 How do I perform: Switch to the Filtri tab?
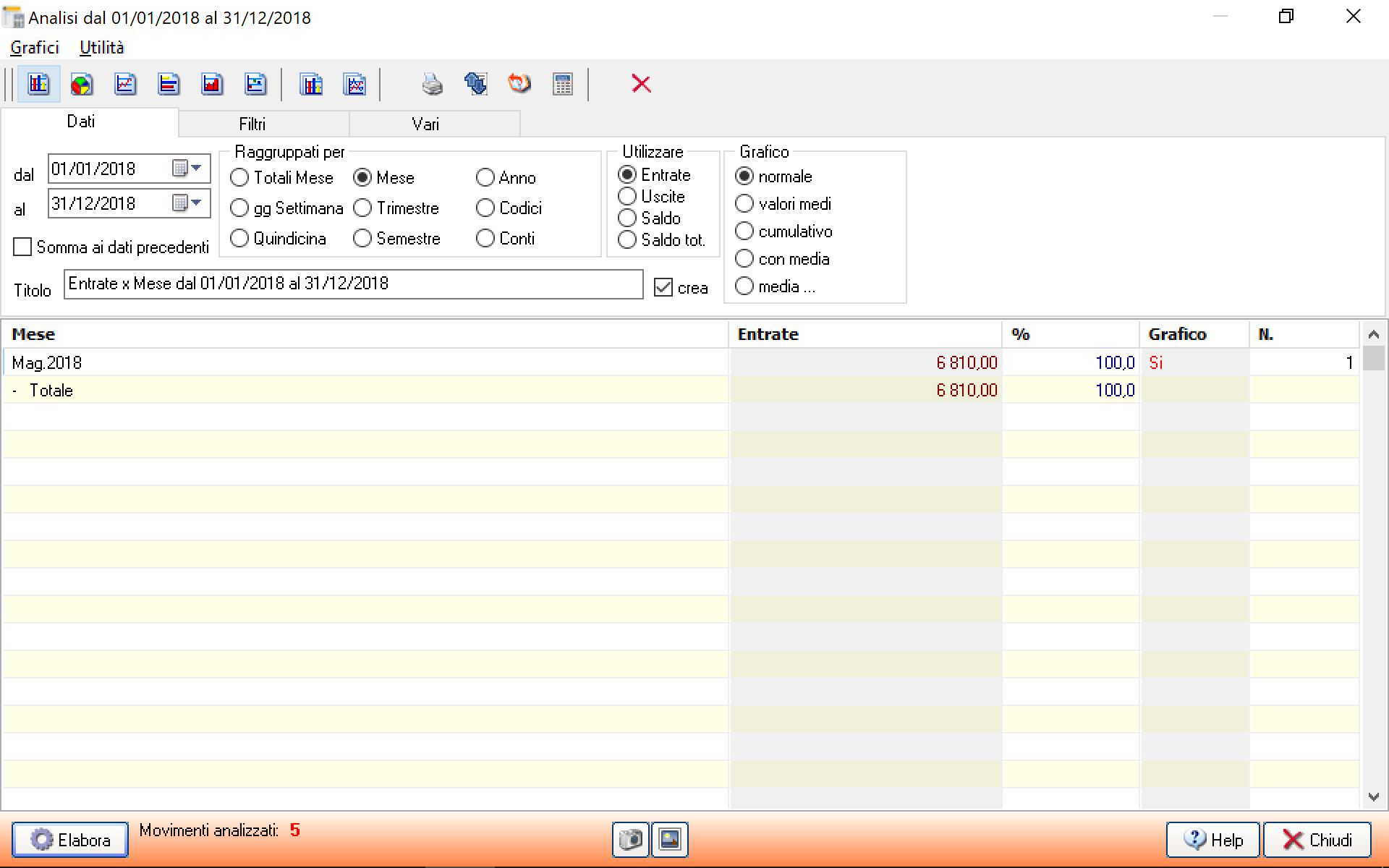coord(252,124)
